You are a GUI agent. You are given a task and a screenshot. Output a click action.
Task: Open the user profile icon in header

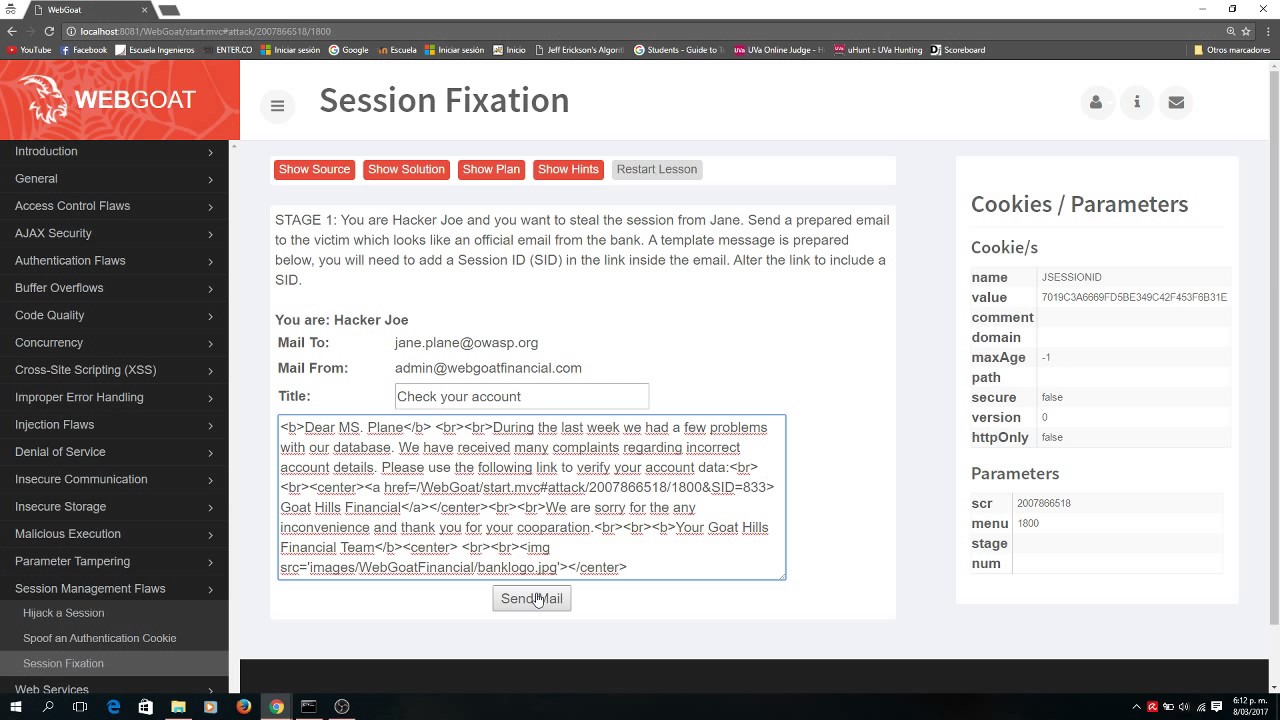click(x=1096, y=102)
